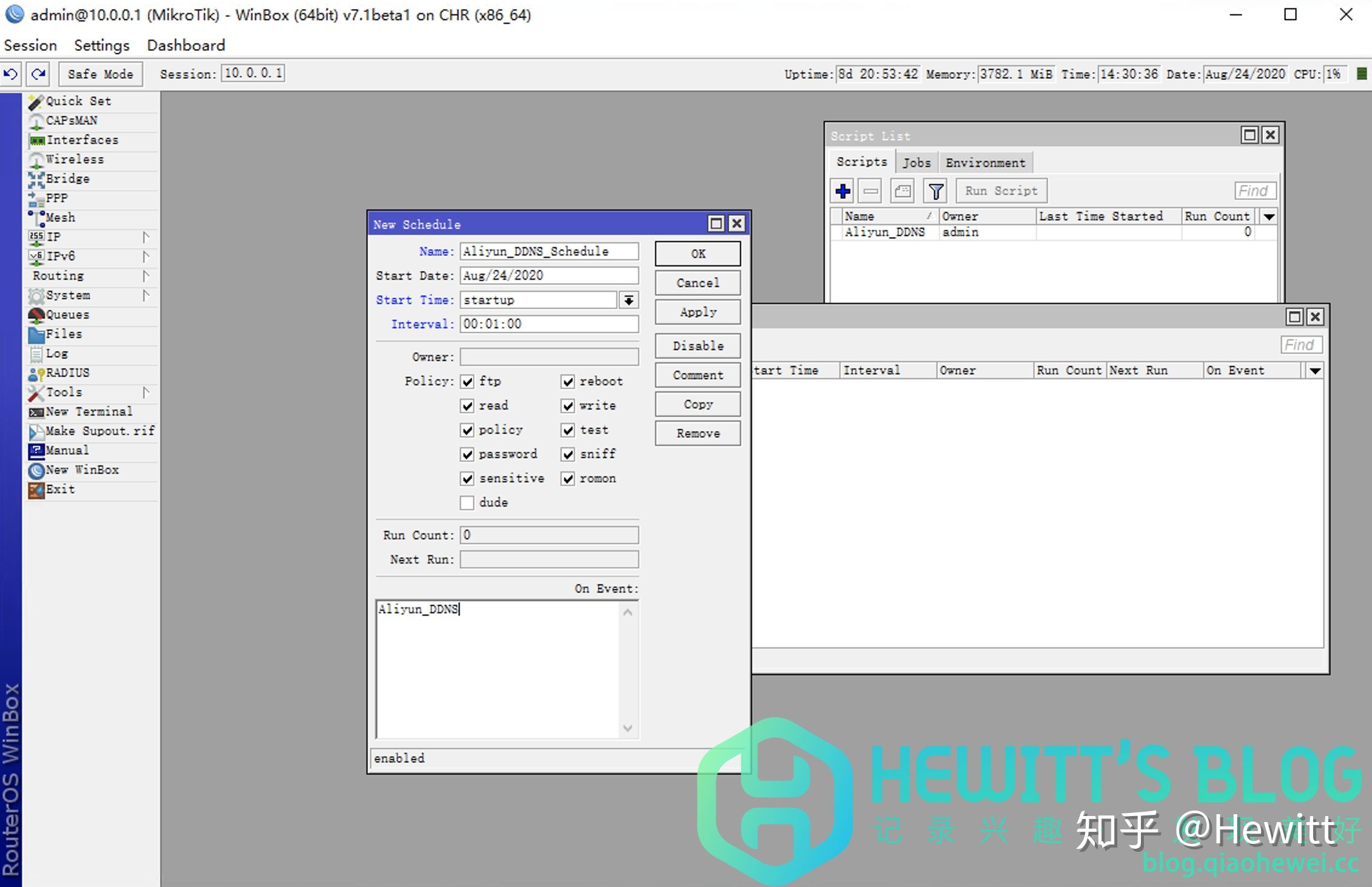Confirm the schedule with OK
The height and width of the screenshot is (887, 1372).
698,254
